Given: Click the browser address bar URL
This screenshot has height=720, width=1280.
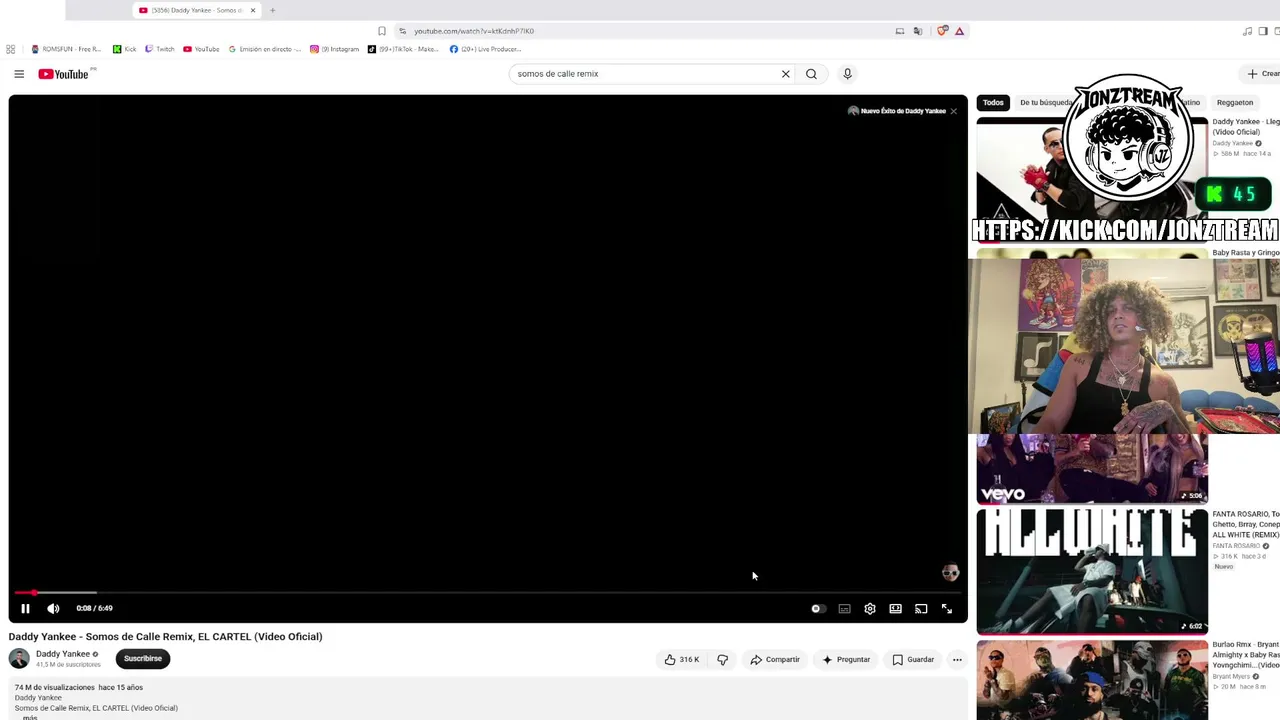Looking at the screenshot, I should point(474,31).
